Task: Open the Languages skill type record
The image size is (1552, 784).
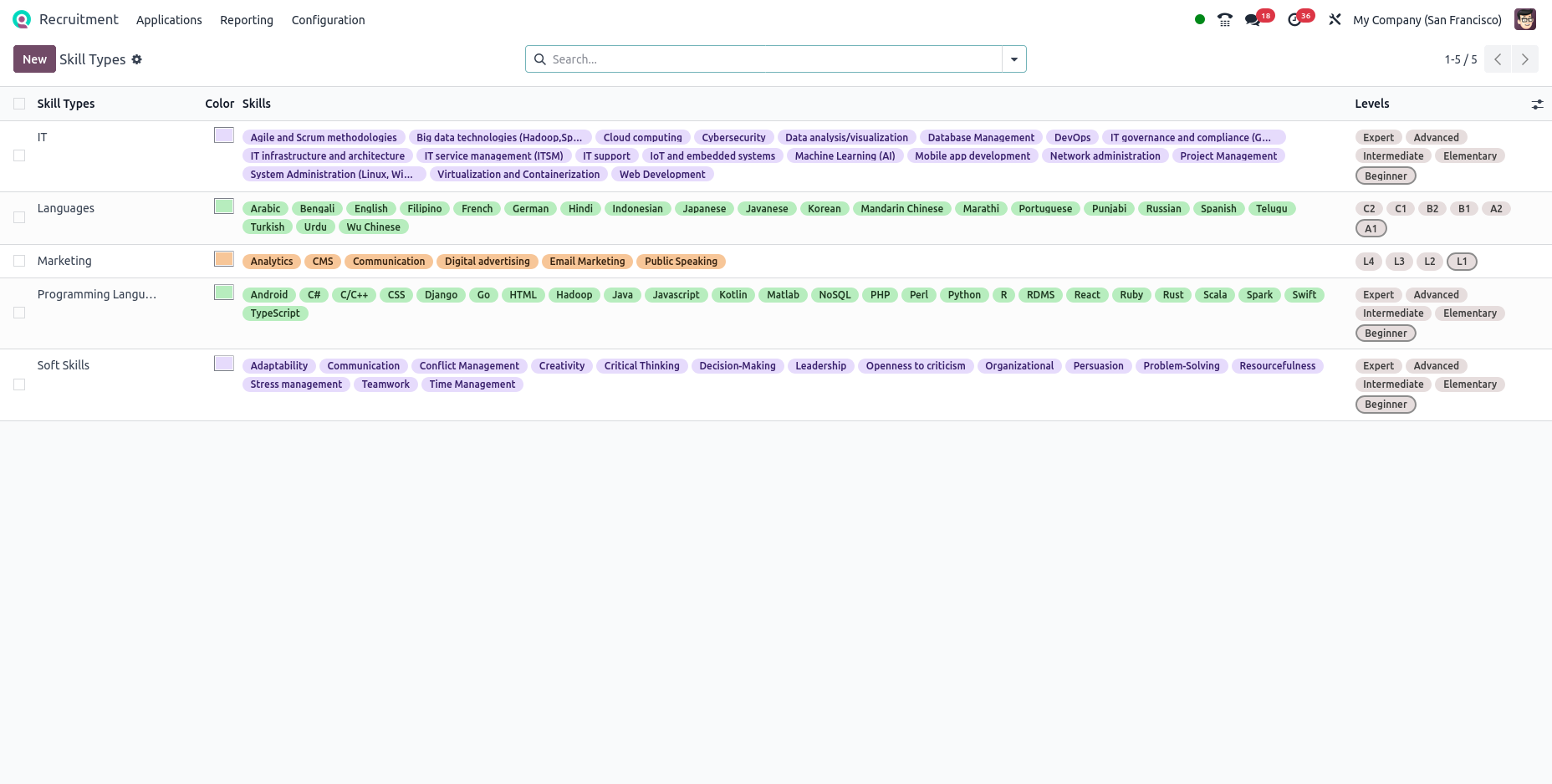Action: 66,208
